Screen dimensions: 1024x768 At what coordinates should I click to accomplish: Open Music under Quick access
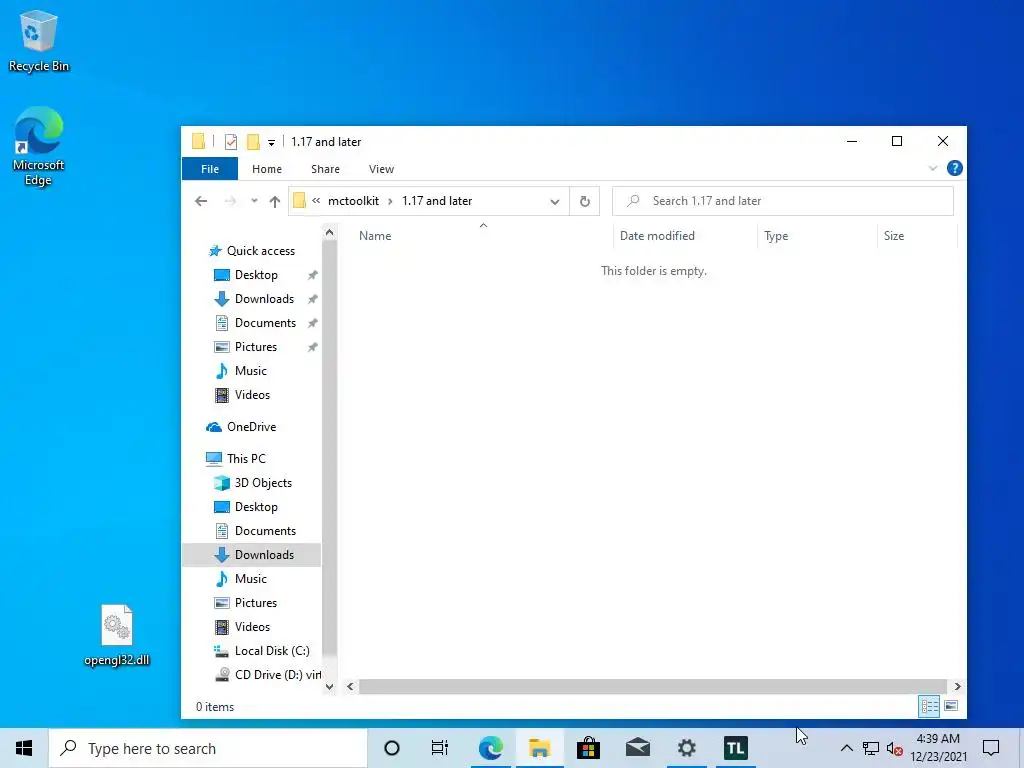coord(251,371)
